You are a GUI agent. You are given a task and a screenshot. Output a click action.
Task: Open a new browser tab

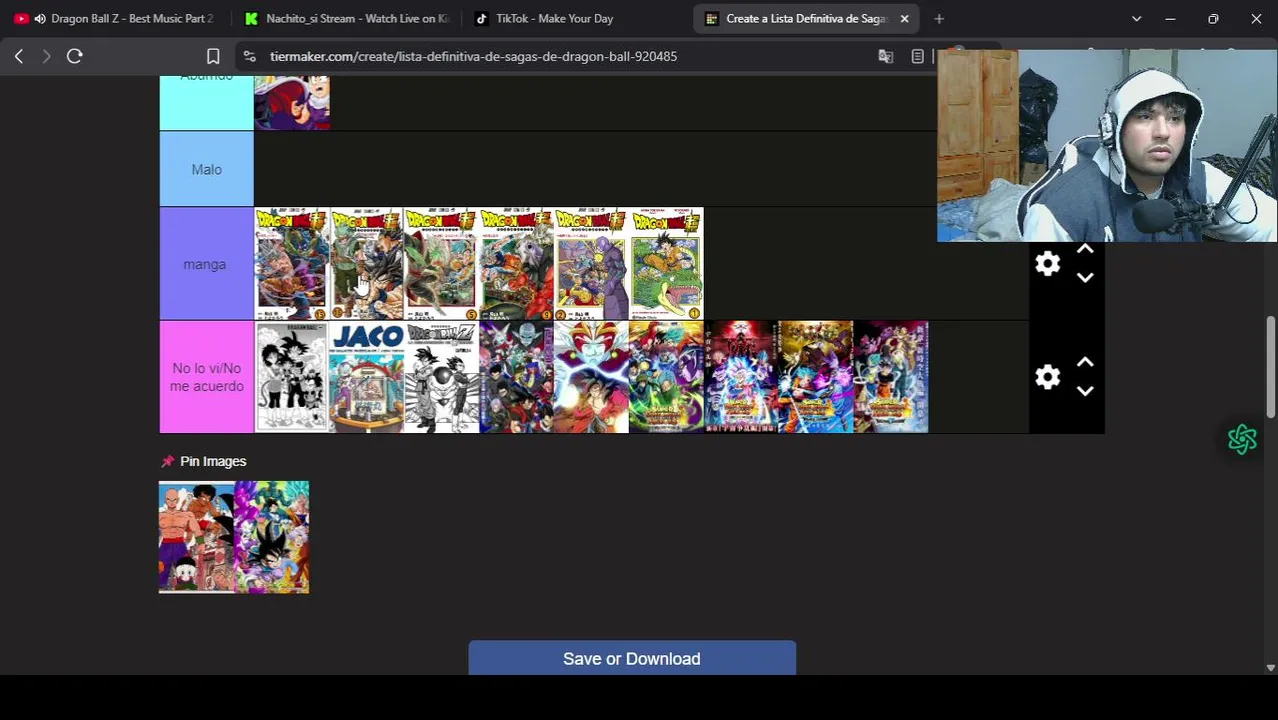(x=939, y=18)
